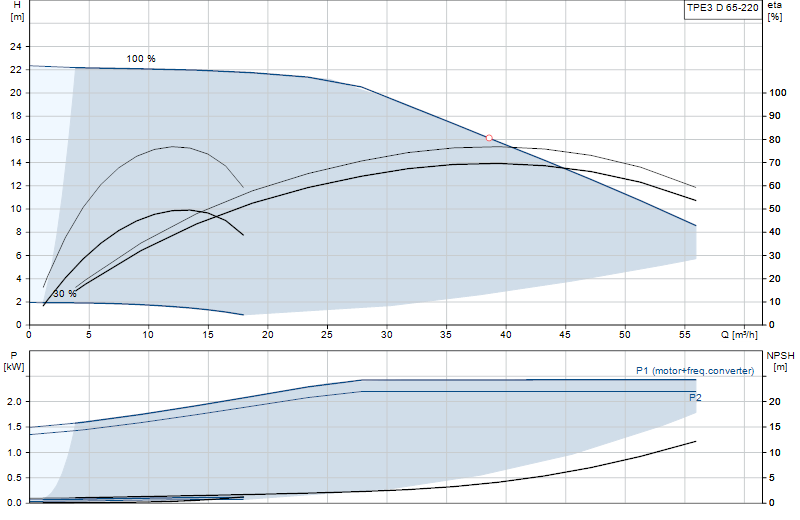
Task: Click head axis value '24'
Action: 16,46
